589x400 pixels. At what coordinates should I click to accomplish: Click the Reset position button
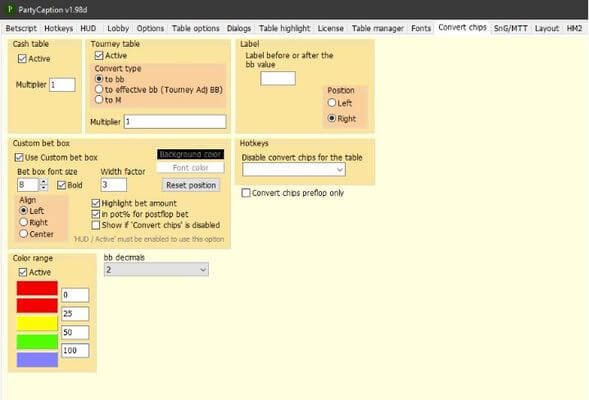point(191,185)
